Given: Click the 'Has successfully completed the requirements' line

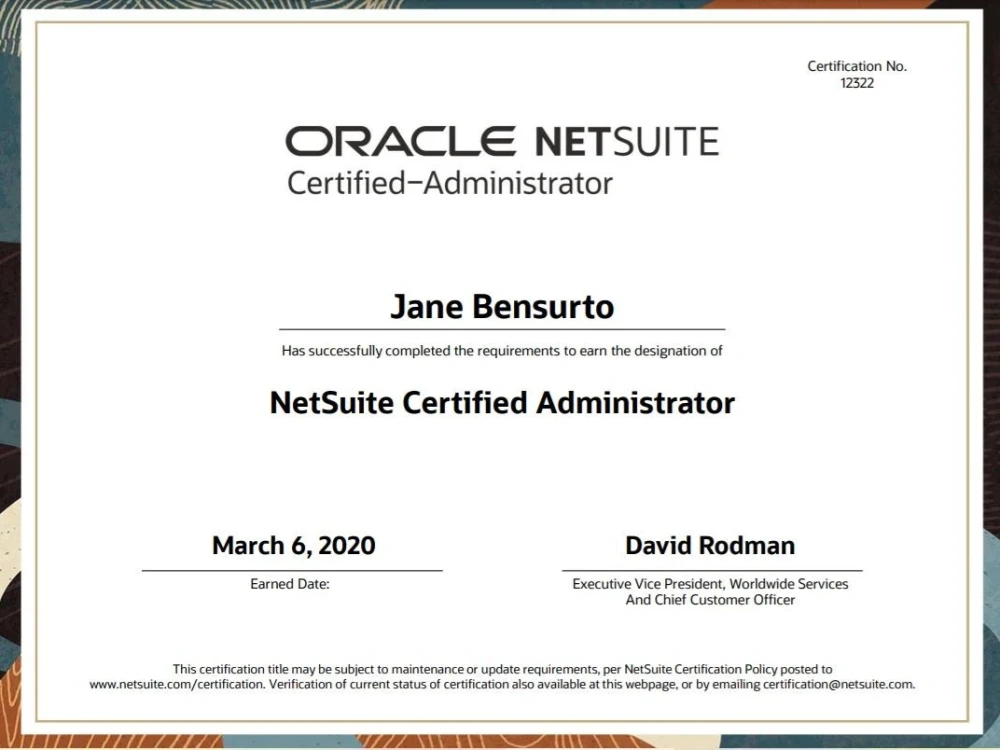Looking at the screenshot, I should 502,351.
